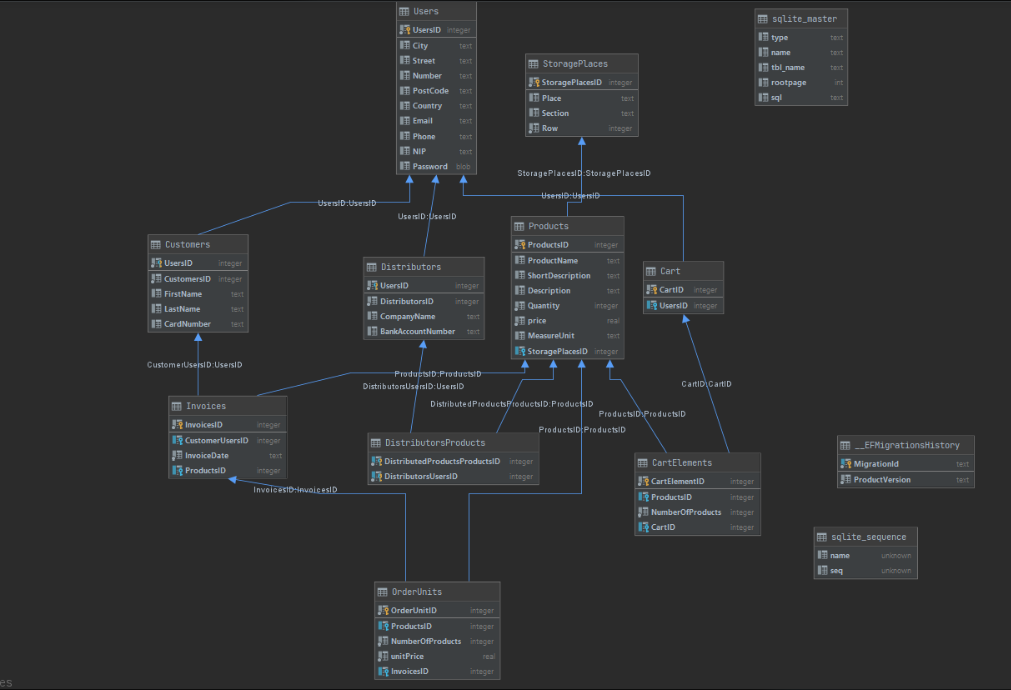Select the name column in sqlite_sequence
Image resolution: width=1011 pixels, height=690 pixels.
click(865, 556)
